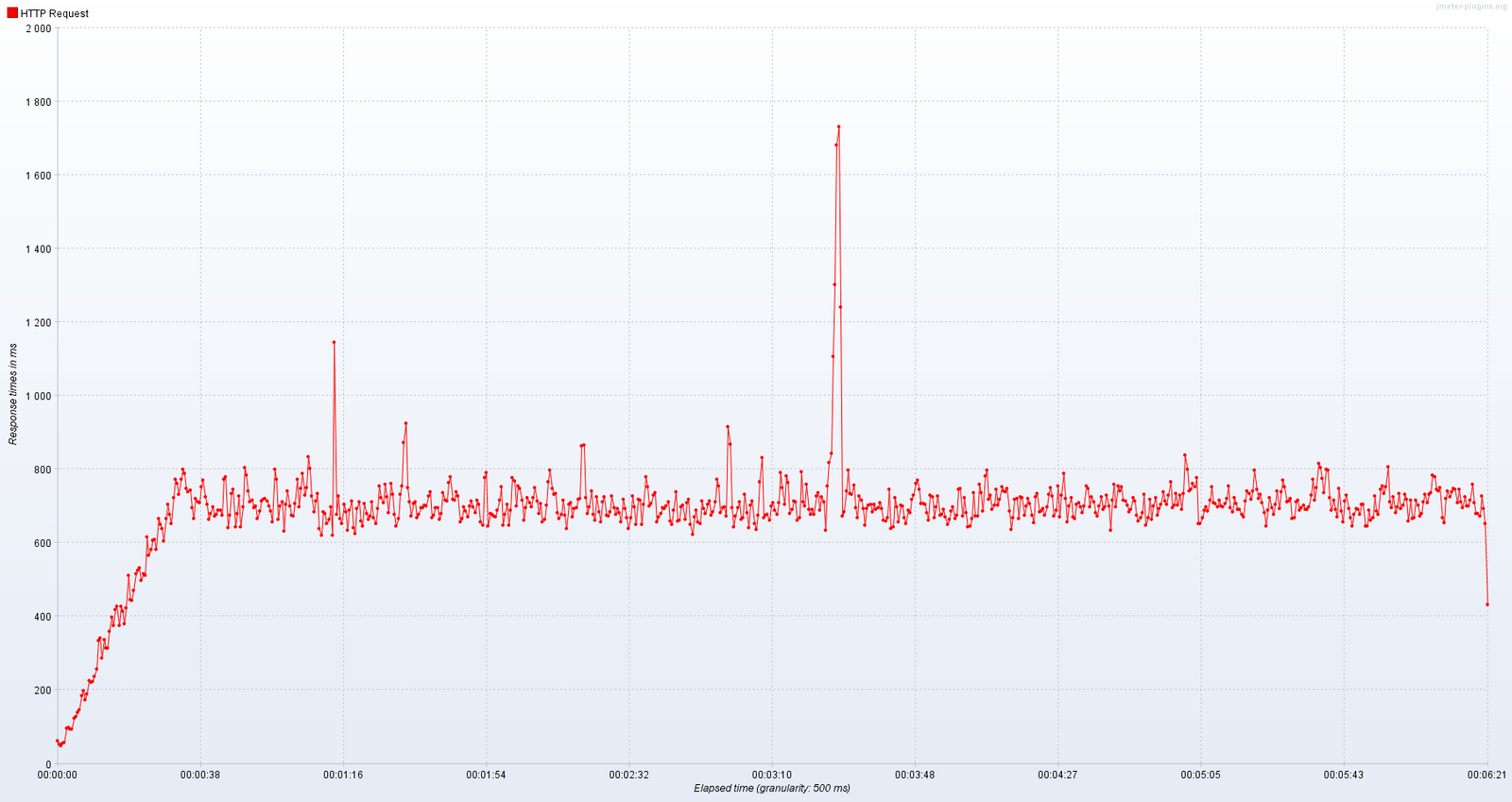Click the 1 000 y-axis value label
Viewport: 1512px width, 802px height.
[x=39, y=396]
